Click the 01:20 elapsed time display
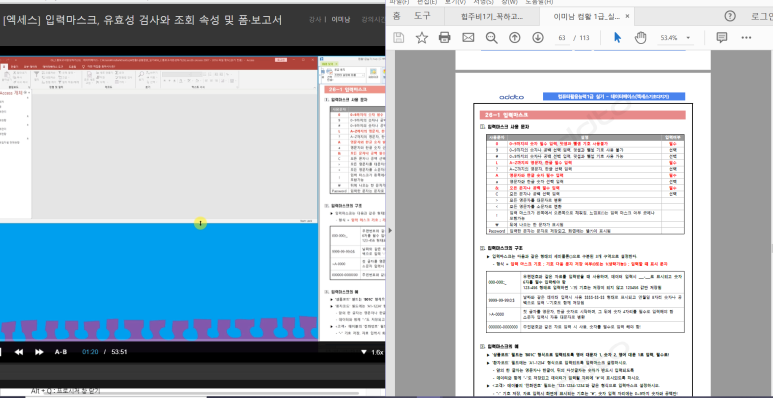 click(90, 352)
